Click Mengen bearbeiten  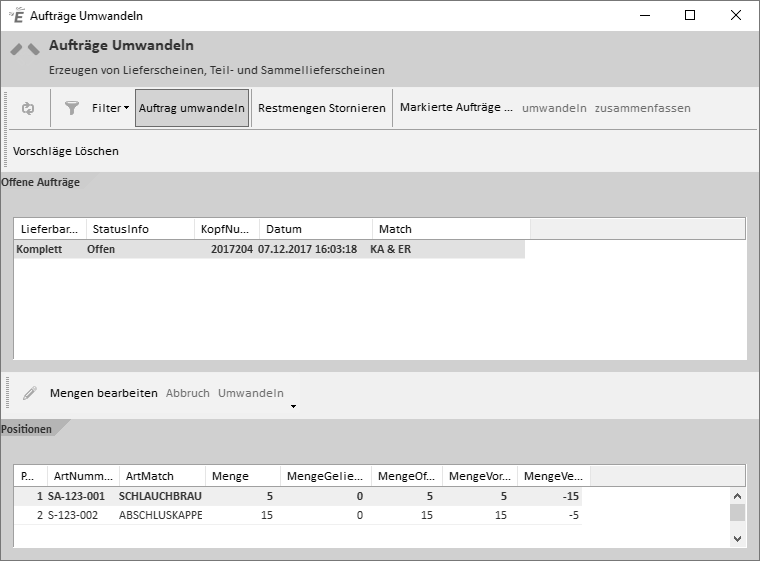(x=104, y=393)
